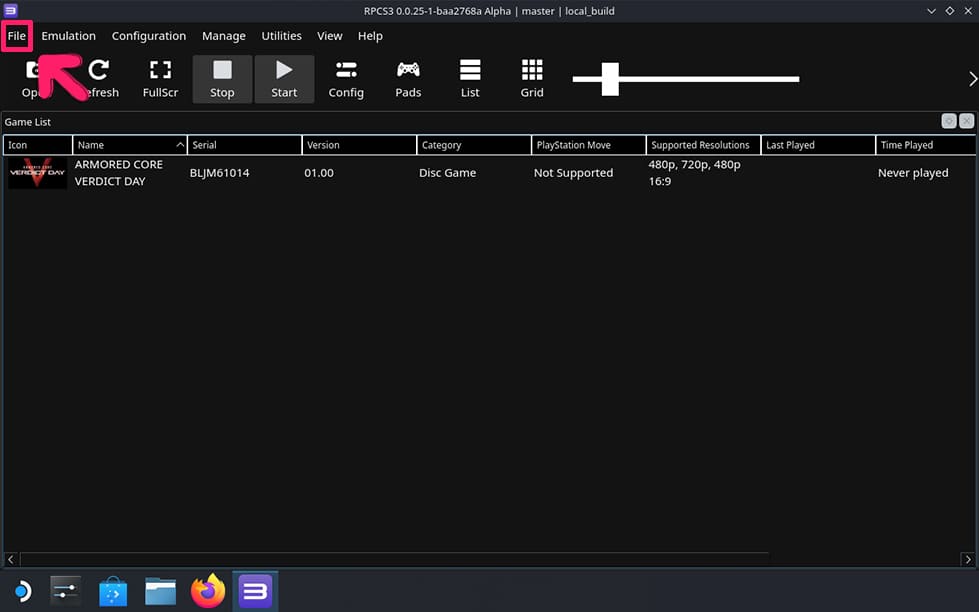979x612 pixels.
Task: Sort by Version column header
Action: pyautogui.click(x=360, y=145)
